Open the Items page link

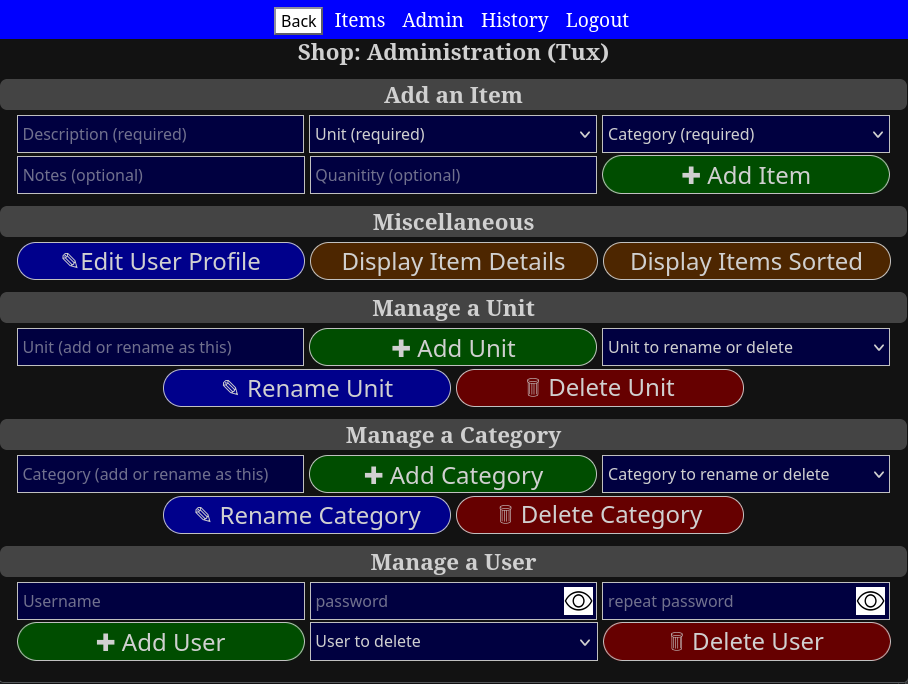click(x=360, y=20)
